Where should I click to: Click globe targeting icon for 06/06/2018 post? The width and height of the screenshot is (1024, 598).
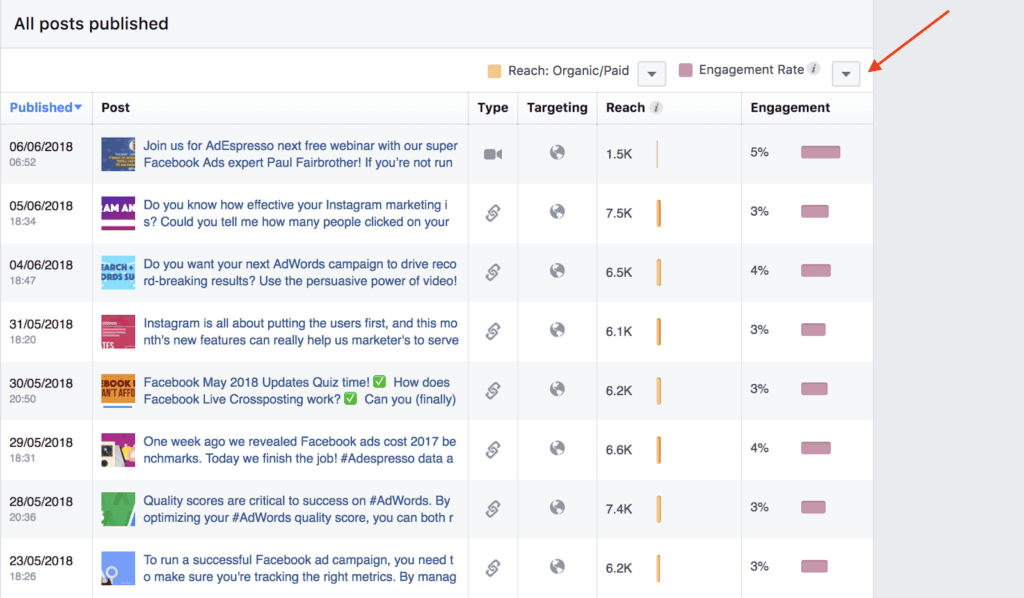[x=557, y=152]
